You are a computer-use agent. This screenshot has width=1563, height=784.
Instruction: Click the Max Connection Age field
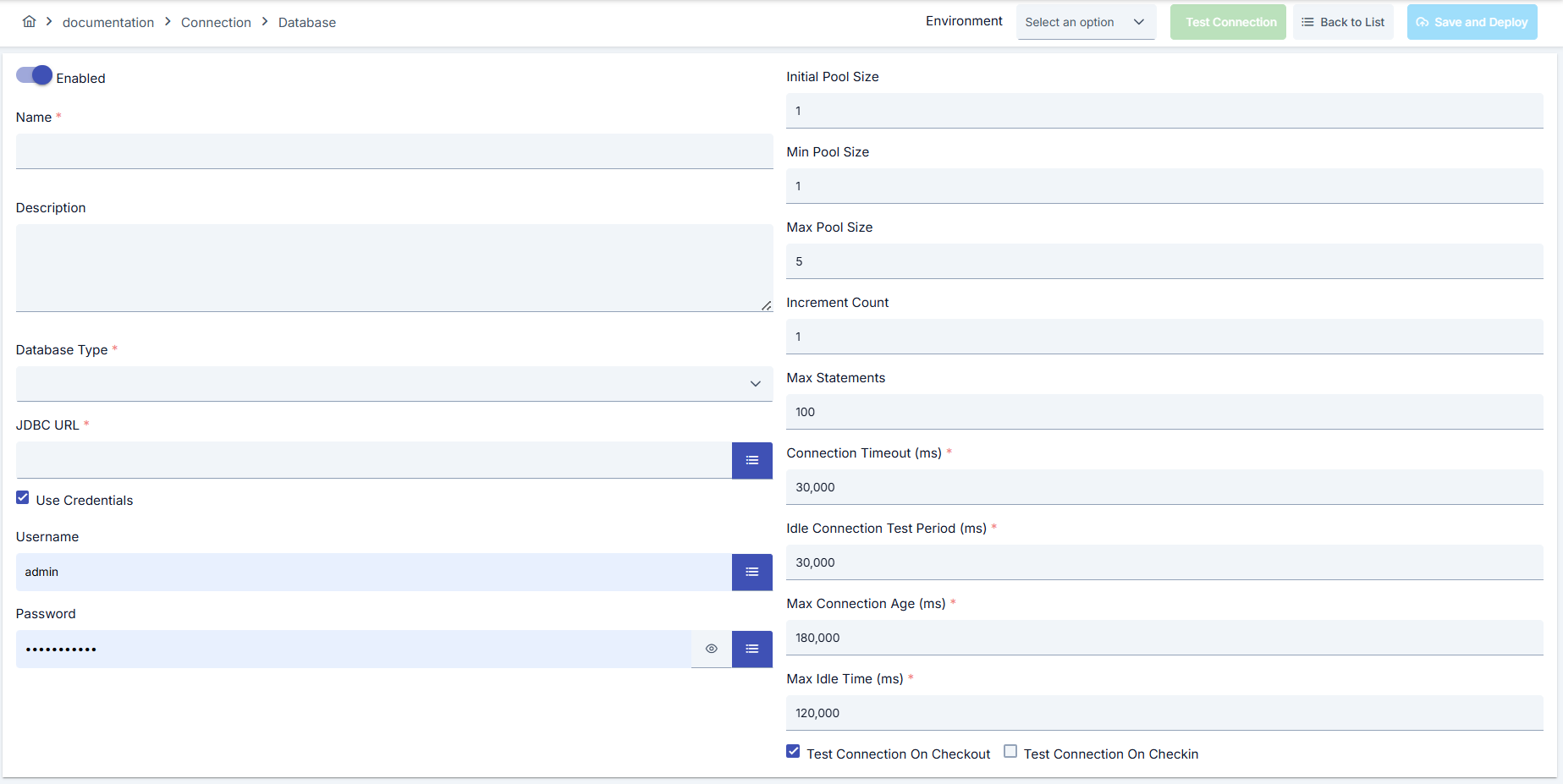1164,638
